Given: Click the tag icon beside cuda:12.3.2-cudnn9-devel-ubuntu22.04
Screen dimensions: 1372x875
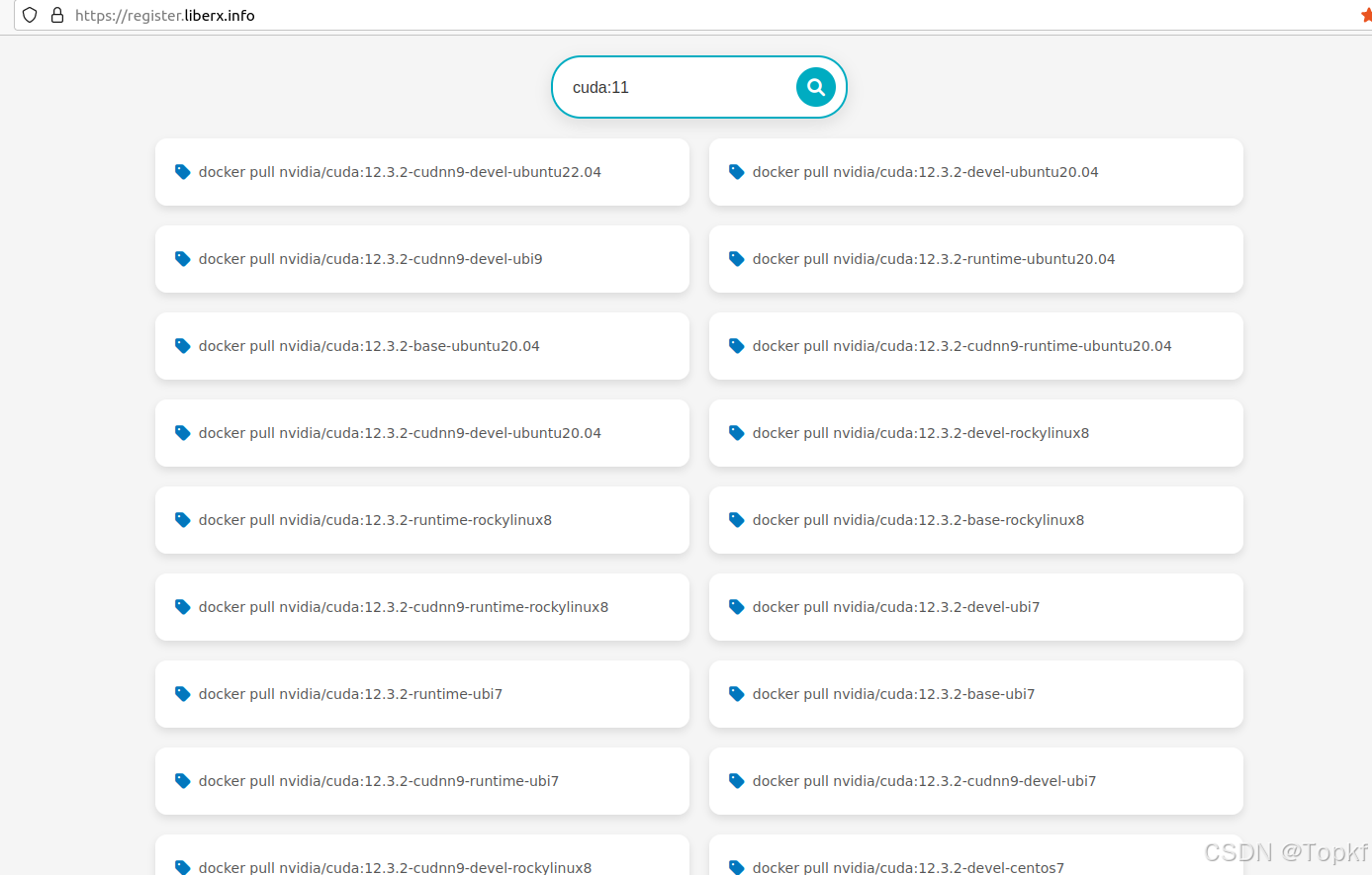Looking at the screenshot, I should click(x=182, y=171).
